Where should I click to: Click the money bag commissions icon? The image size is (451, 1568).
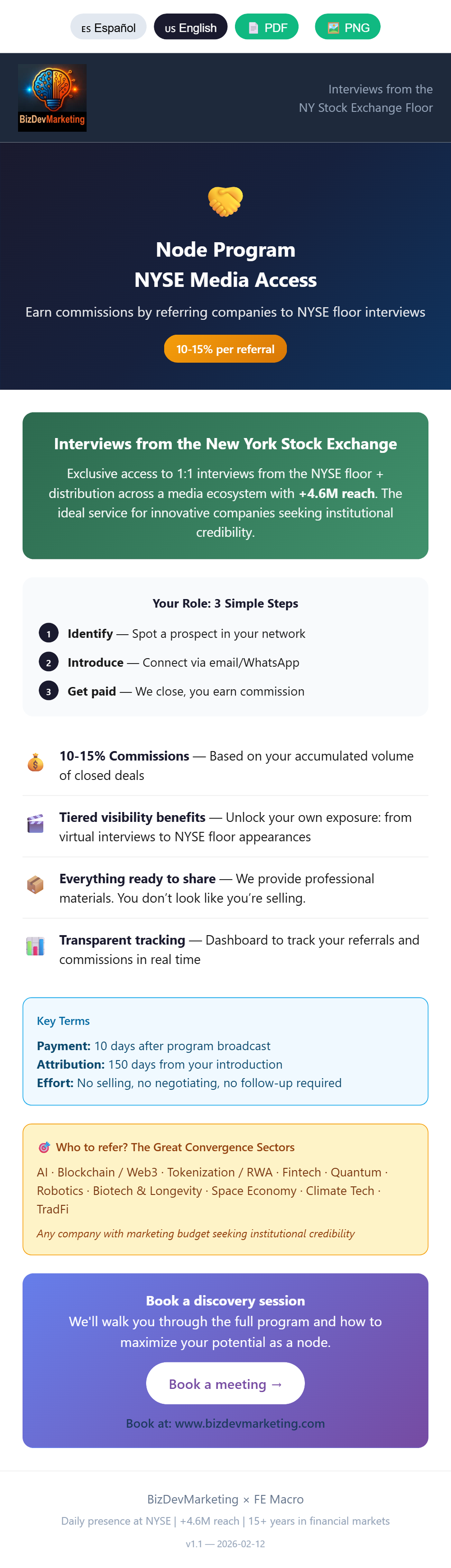[x=35, y=762]
